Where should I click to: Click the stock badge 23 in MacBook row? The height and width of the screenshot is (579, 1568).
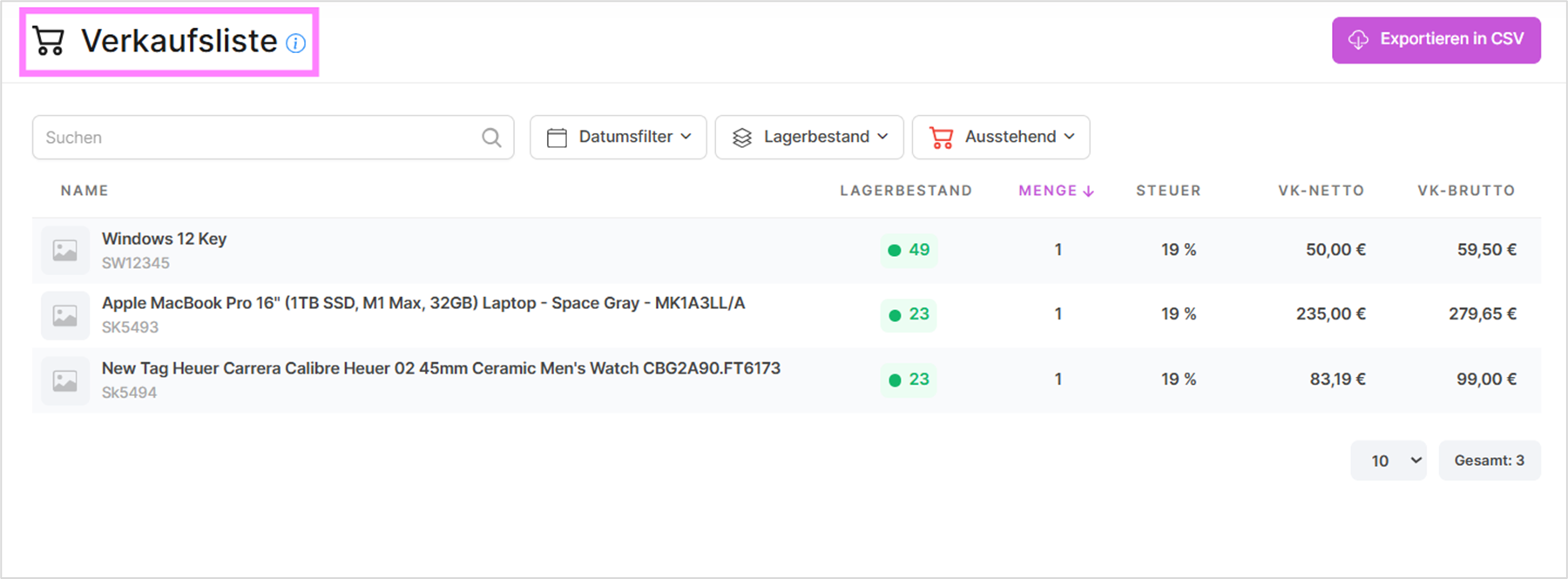pos(909,314)
